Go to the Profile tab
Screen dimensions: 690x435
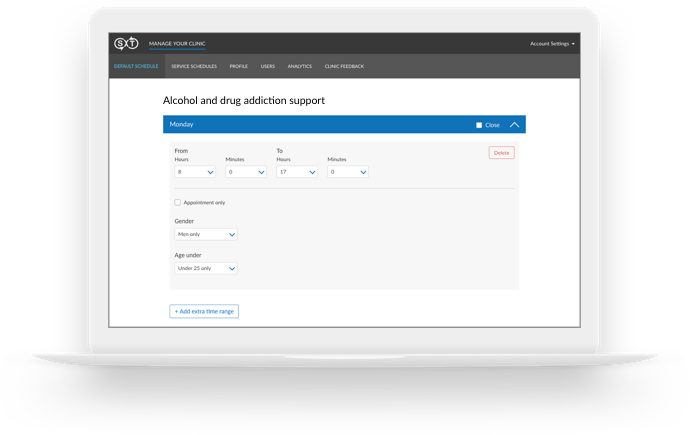[x=238, y=66]
